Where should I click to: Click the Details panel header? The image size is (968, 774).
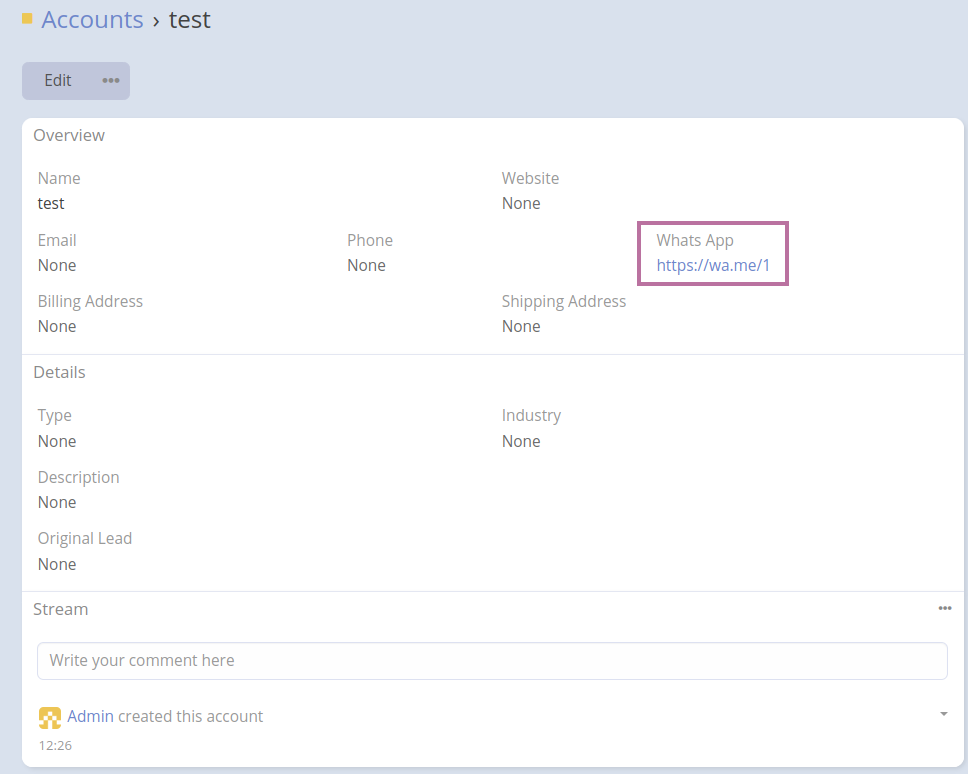click(59, 372)
